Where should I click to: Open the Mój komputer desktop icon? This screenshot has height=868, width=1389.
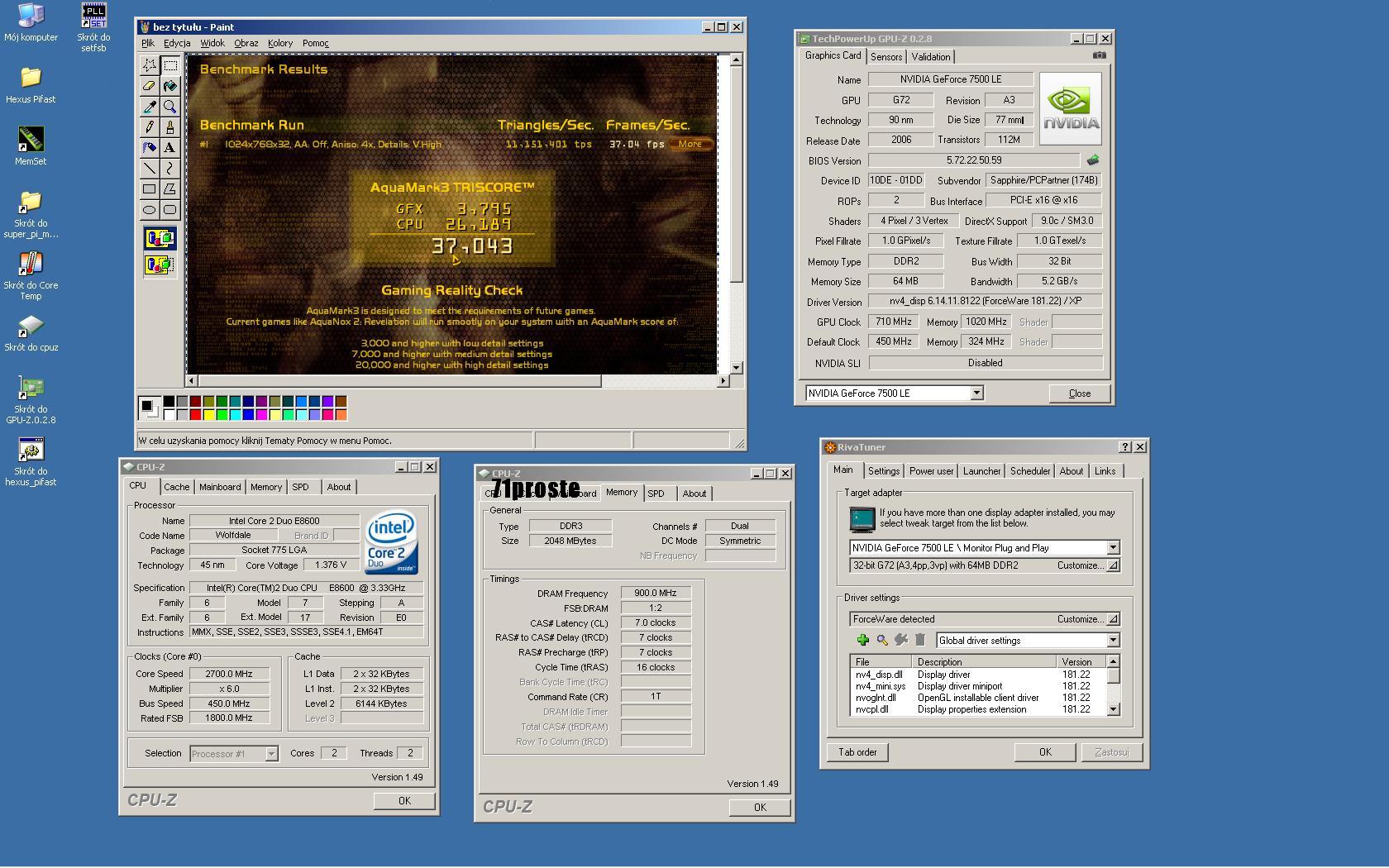point(31,22)
